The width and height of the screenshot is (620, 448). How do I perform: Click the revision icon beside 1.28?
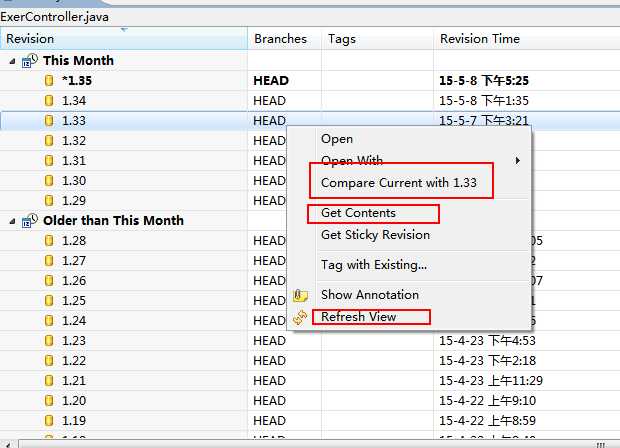tap(49, 240)
